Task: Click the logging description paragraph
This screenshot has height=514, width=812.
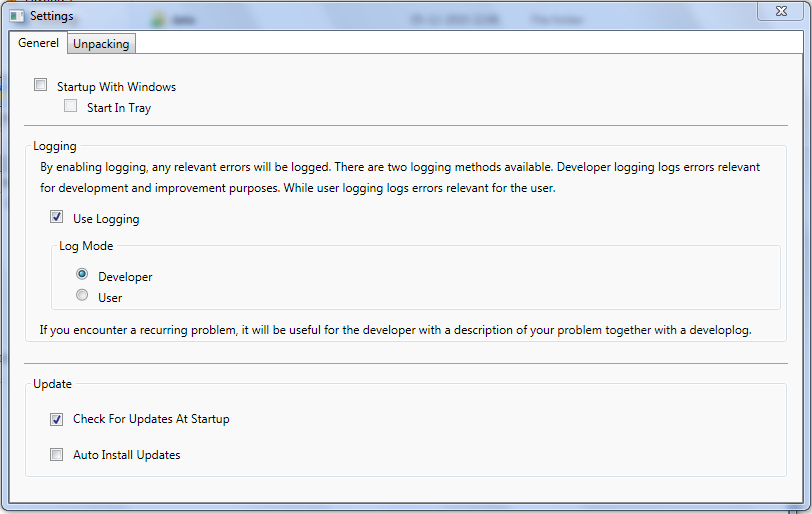Action: (400, 178)
